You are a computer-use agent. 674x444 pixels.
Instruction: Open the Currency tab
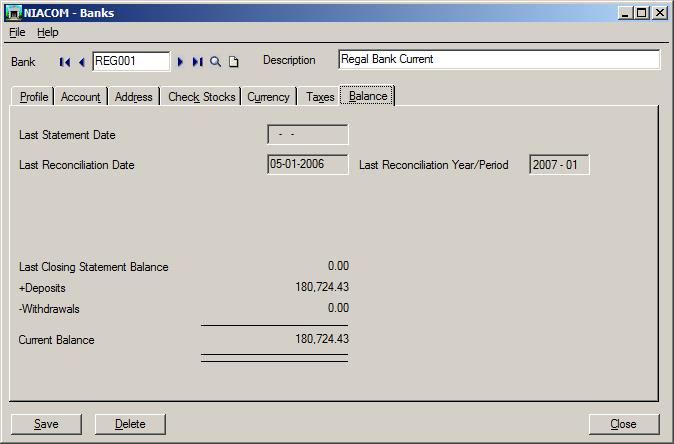(x=268, y=97)
